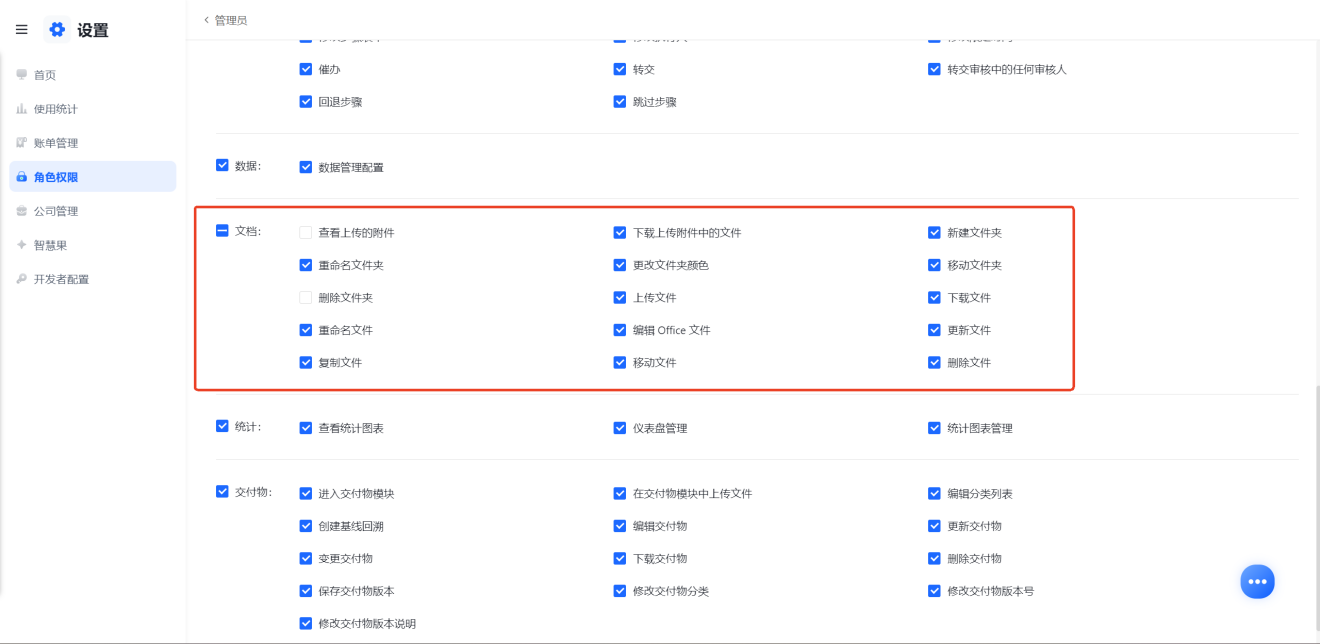Click the 公司管理 company icon

pos(22,211)
